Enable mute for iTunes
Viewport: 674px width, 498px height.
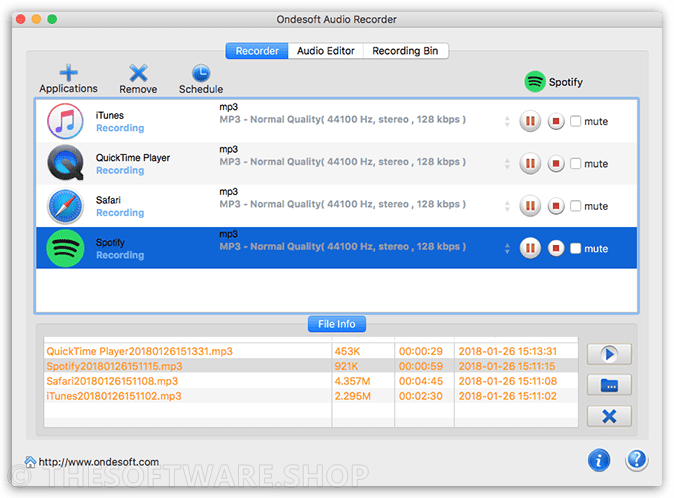pyautogui.click(x=575, y=121)
